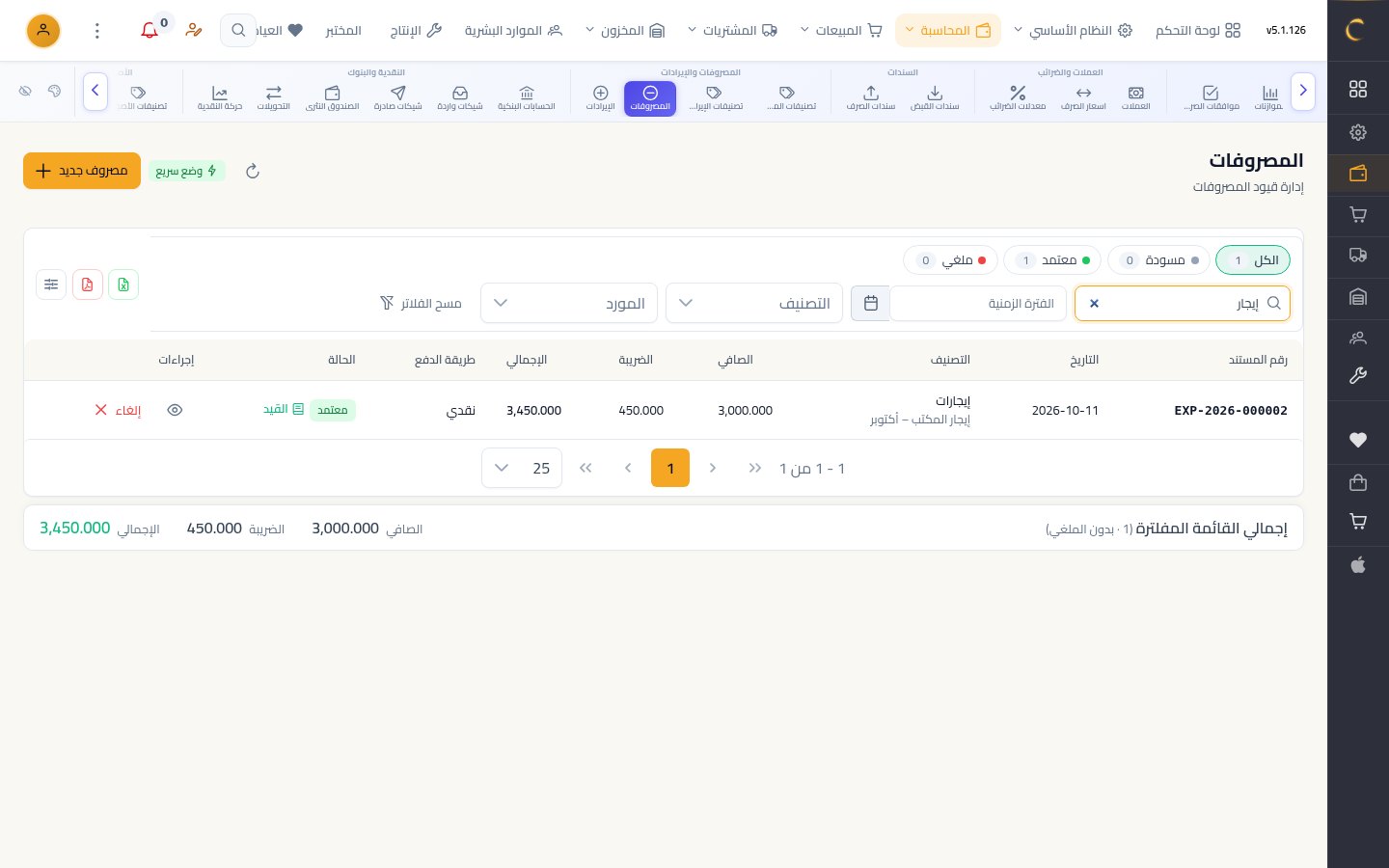Open the calendar date picker icon
Viewport: 1389px width, 868px height.
[870, 303]
